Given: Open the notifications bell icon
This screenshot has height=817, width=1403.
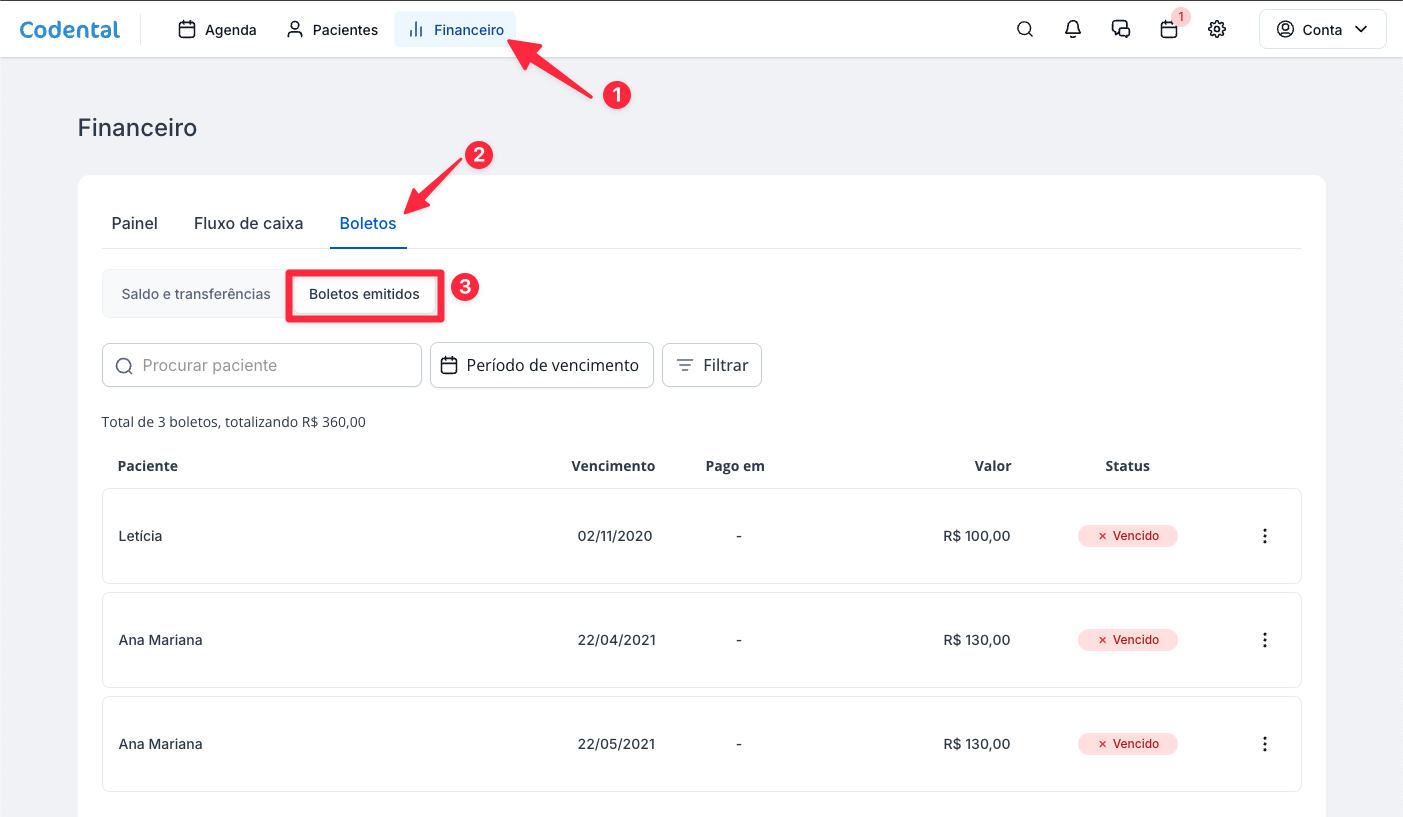Looking at the screenshot, I should [x=1073, y=30].
